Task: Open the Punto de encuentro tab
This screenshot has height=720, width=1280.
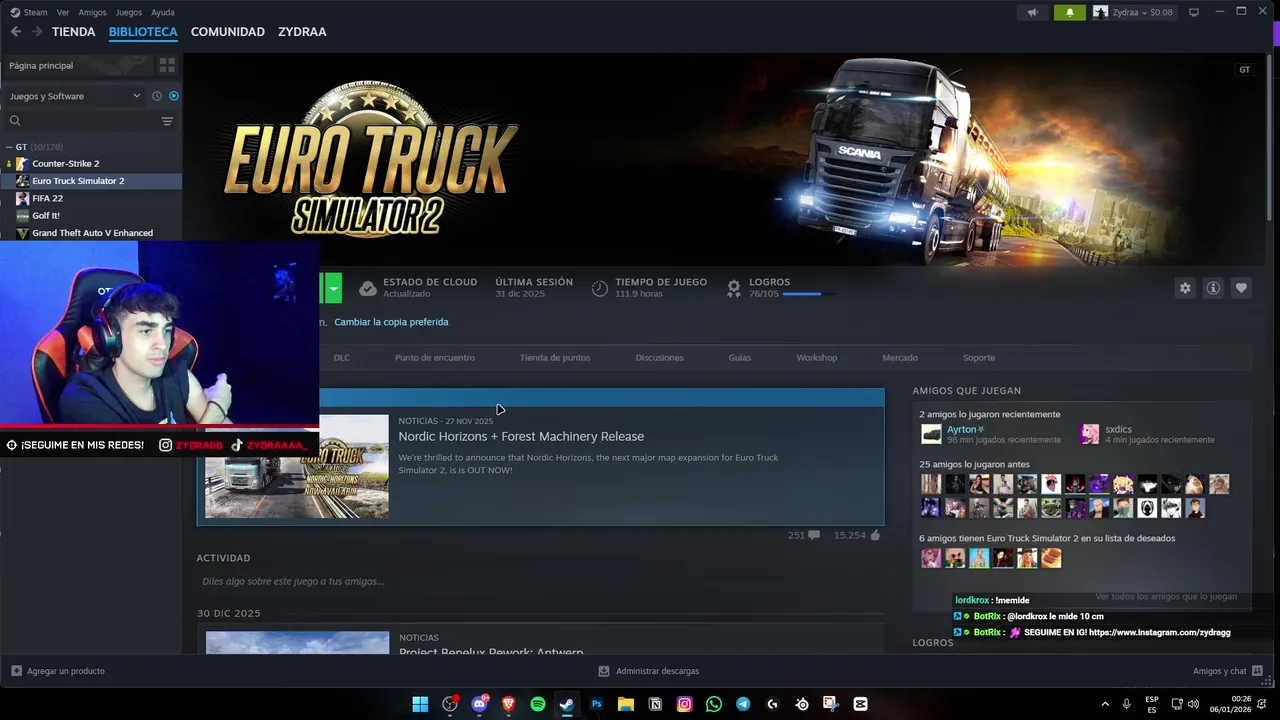Action: pos(435,358)
